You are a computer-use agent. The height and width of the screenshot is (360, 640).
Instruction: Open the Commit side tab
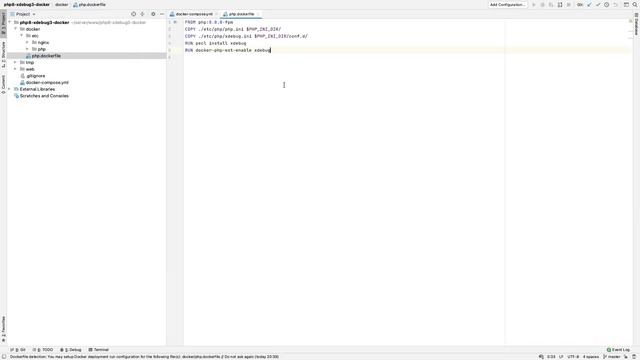pos(3,84)
